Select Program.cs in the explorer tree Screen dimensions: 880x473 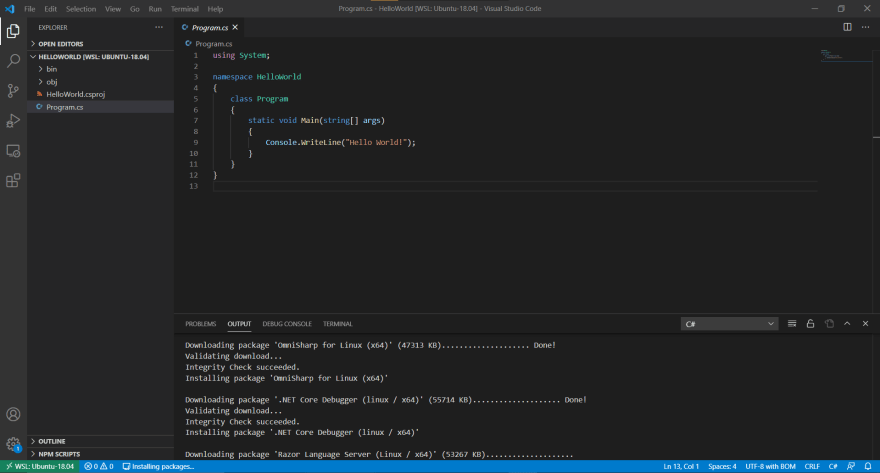pyautogui.click(x=101, y=107)
